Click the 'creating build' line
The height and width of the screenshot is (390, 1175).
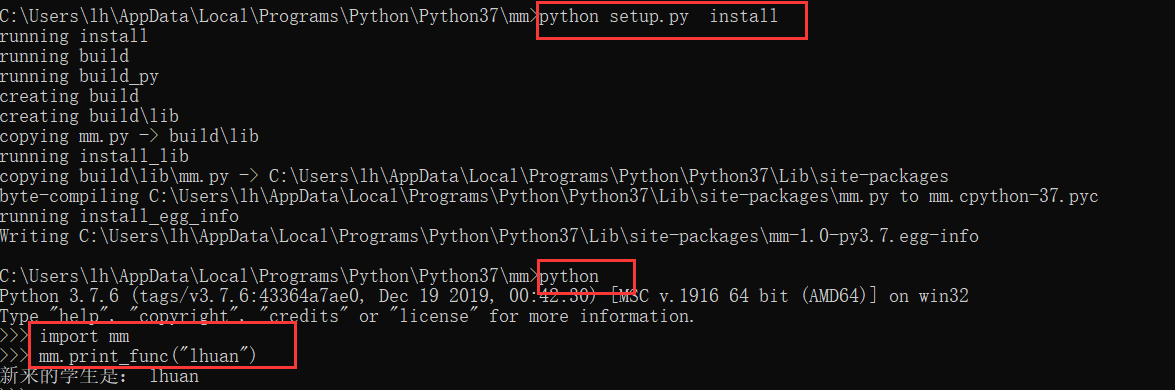click(x=70, y=96)
